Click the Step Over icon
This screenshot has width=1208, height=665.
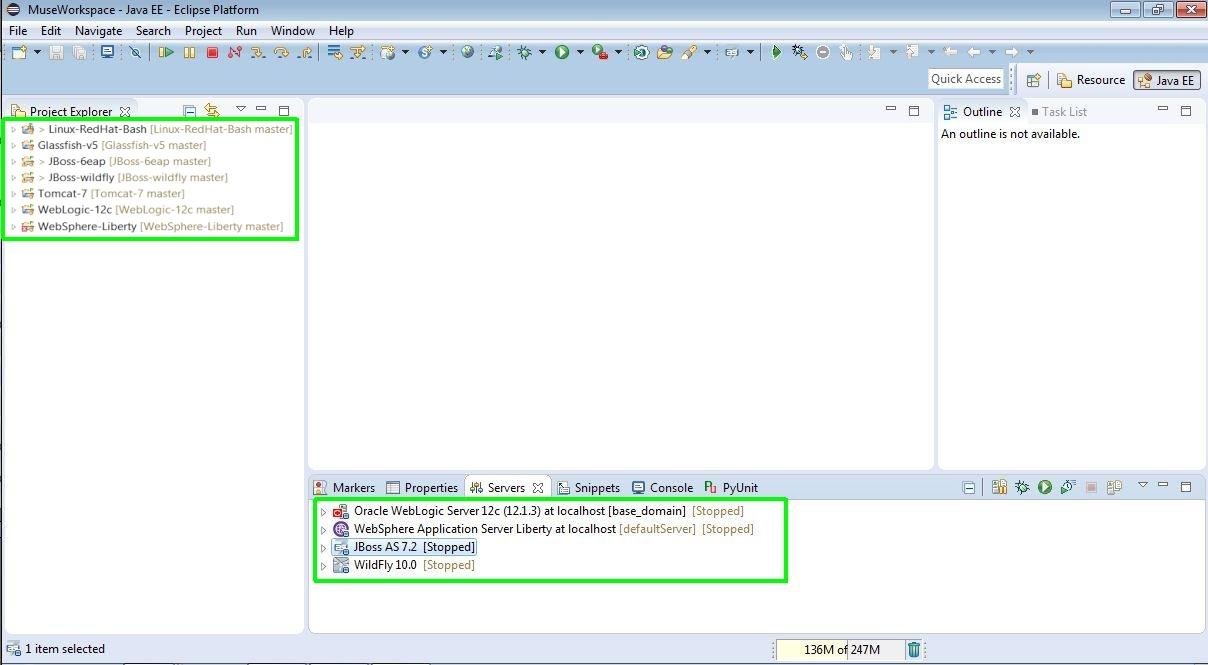(281, 52)
